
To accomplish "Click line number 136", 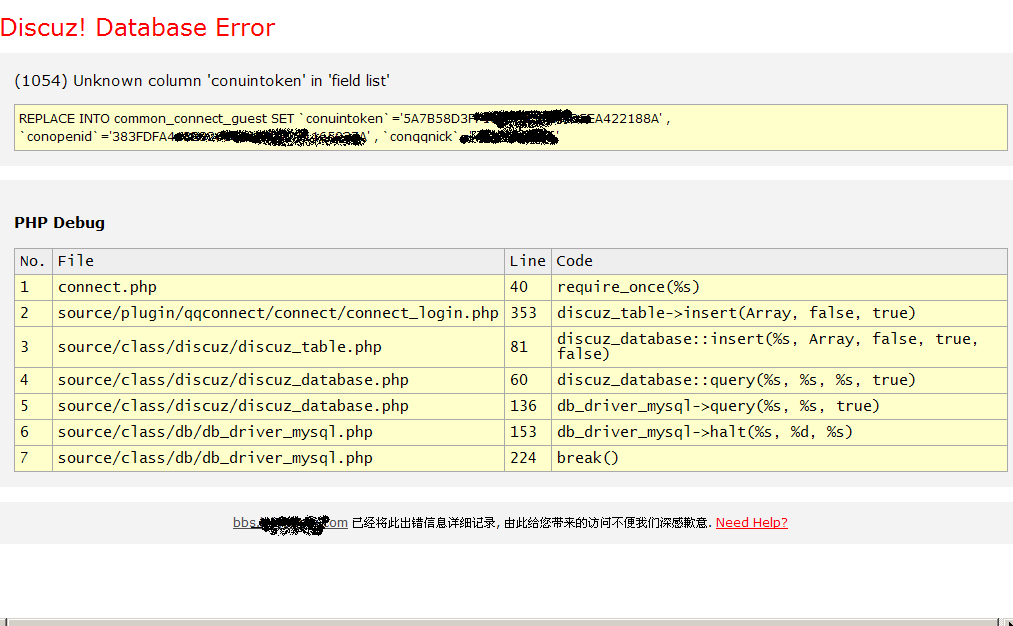I will 528,406.
